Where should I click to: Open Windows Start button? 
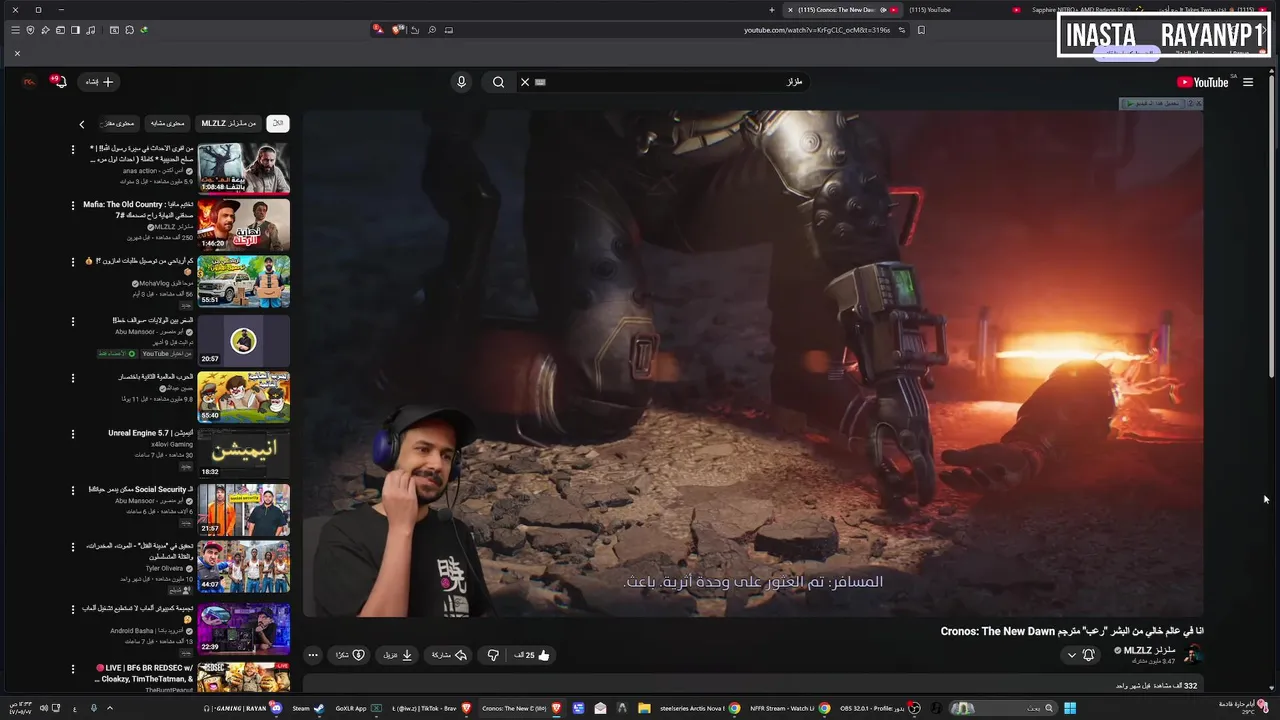tap(1069, 708)
